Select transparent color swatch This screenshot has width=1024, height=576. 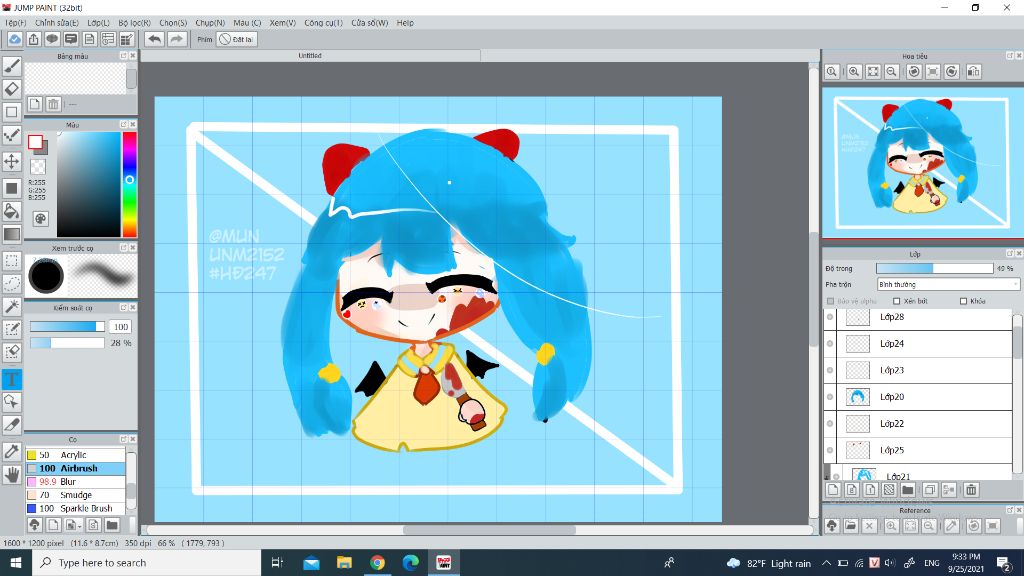(x=39, y=167)
